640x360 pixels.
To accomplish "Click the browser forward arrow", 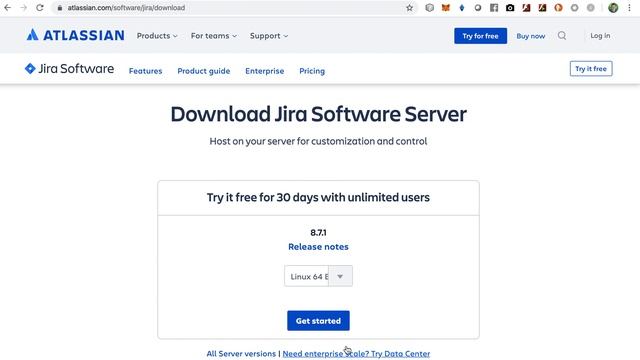I will tap(23, 8).
